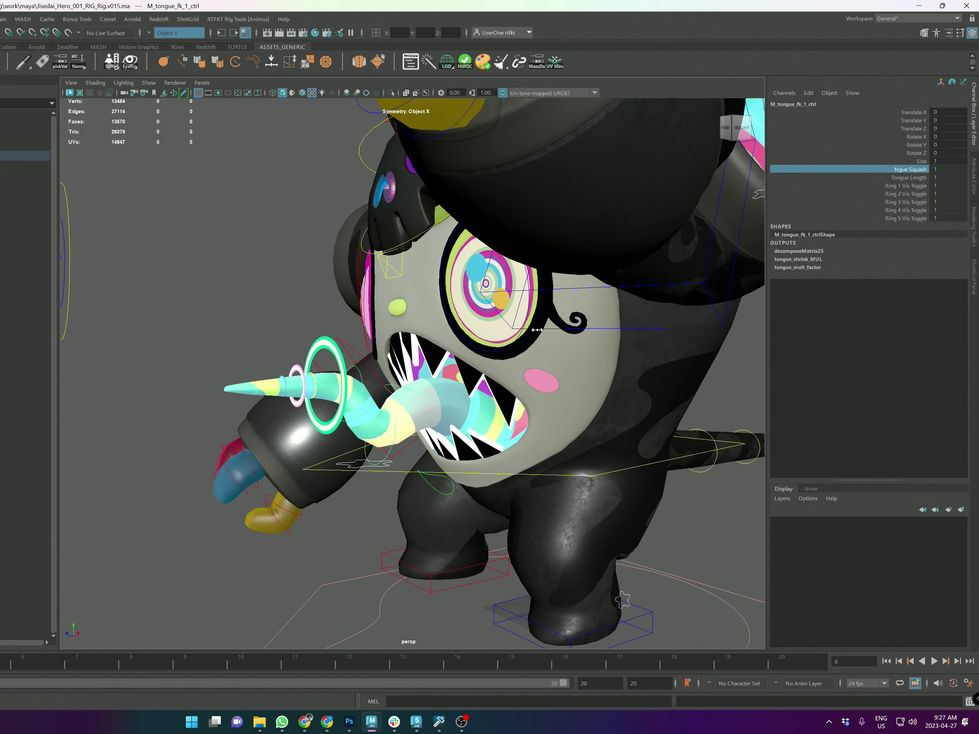Click the orange diamond shelf icon
Image resolution: width=979 pixels, height=734 pixels.
pyautogui.click(x=378, y=61)
